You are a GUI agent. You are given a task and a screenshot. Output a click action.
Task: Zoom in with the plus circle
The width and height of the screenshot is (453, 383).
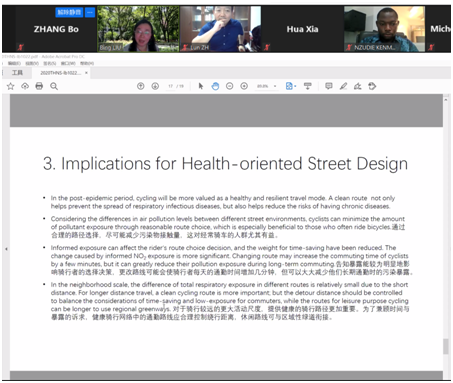244,86
